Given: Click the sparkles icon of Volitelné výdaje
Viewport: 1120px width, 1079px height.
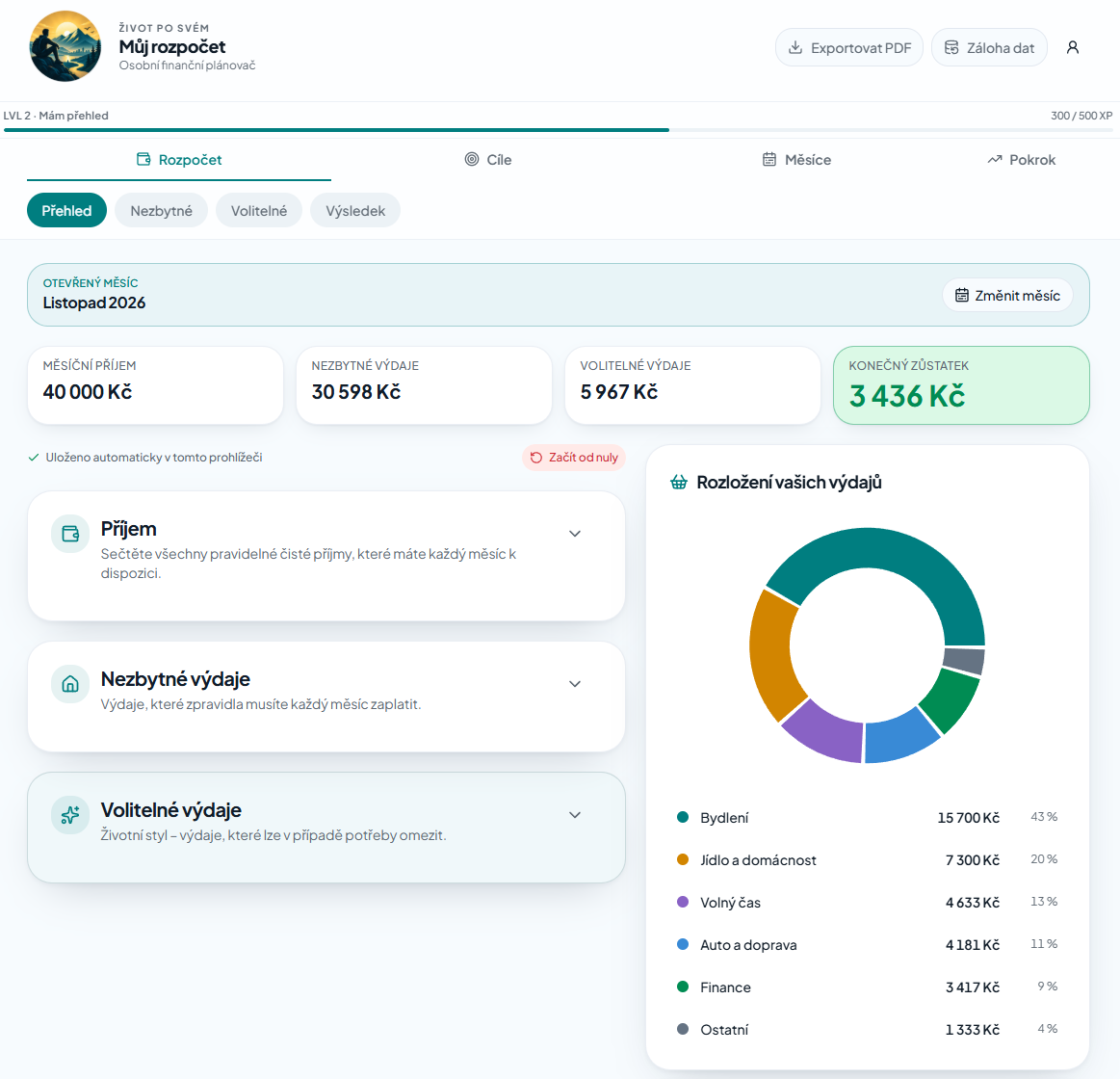Looking at the screenshot, I should click(x=70, y=815).
